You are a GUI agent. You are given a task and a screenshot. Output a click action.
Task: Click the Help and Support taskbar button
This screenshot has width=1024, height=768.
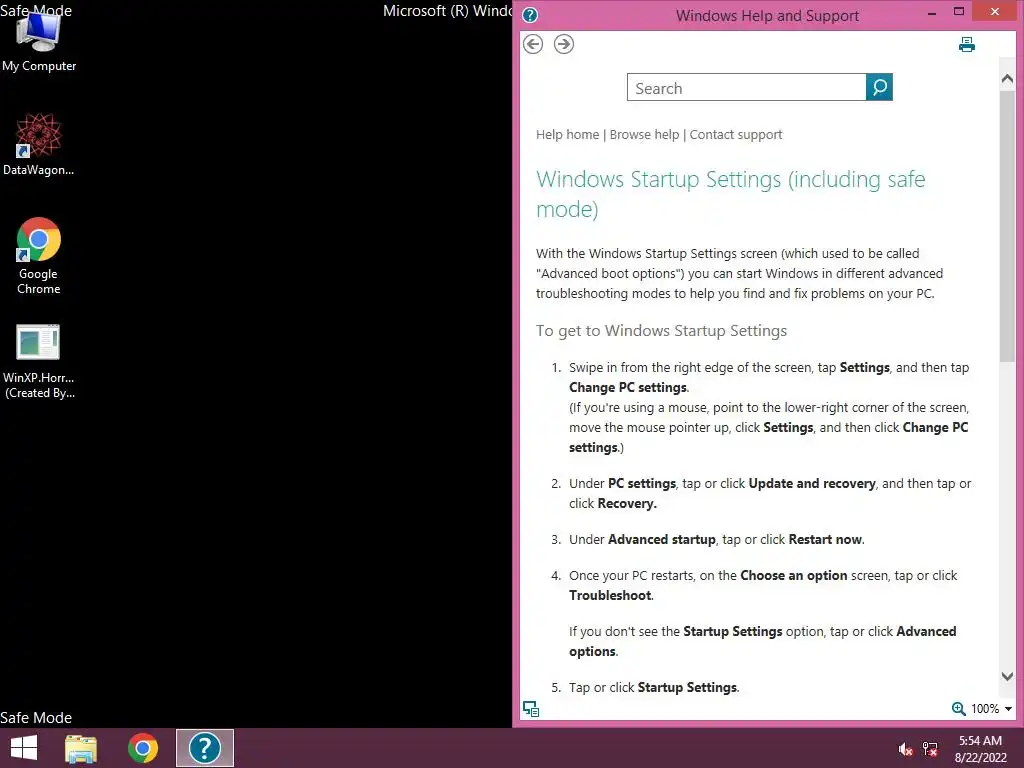click(204, 748)
